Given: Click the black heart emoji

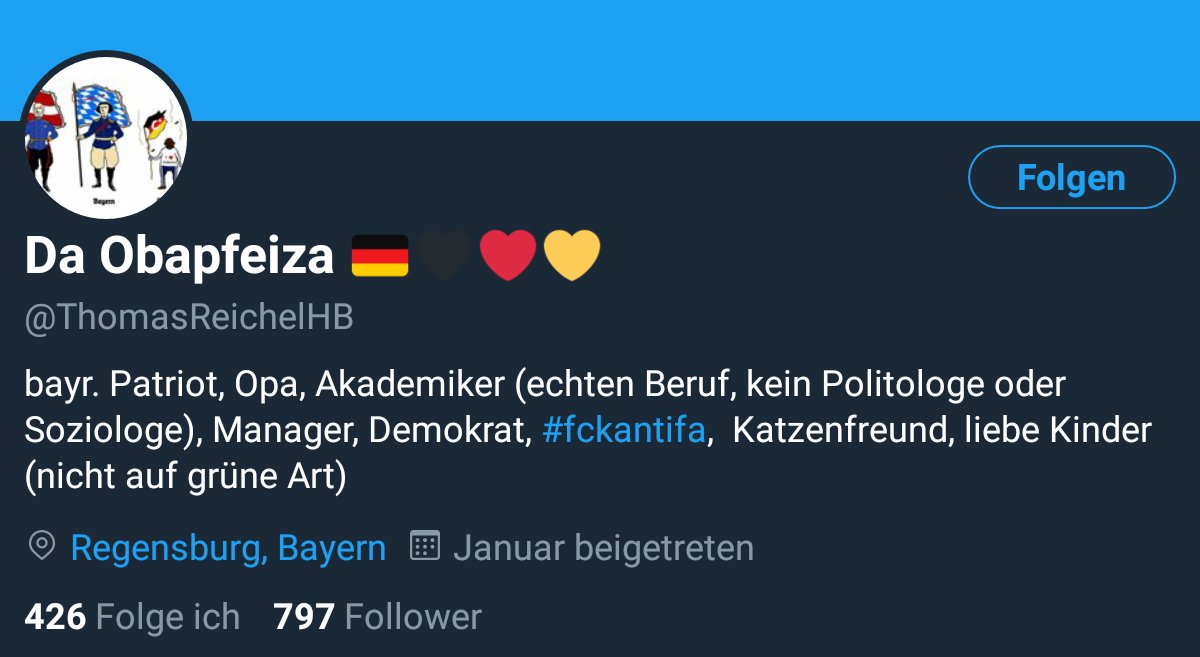Looking at the screenshot, I should coord(446,256).
